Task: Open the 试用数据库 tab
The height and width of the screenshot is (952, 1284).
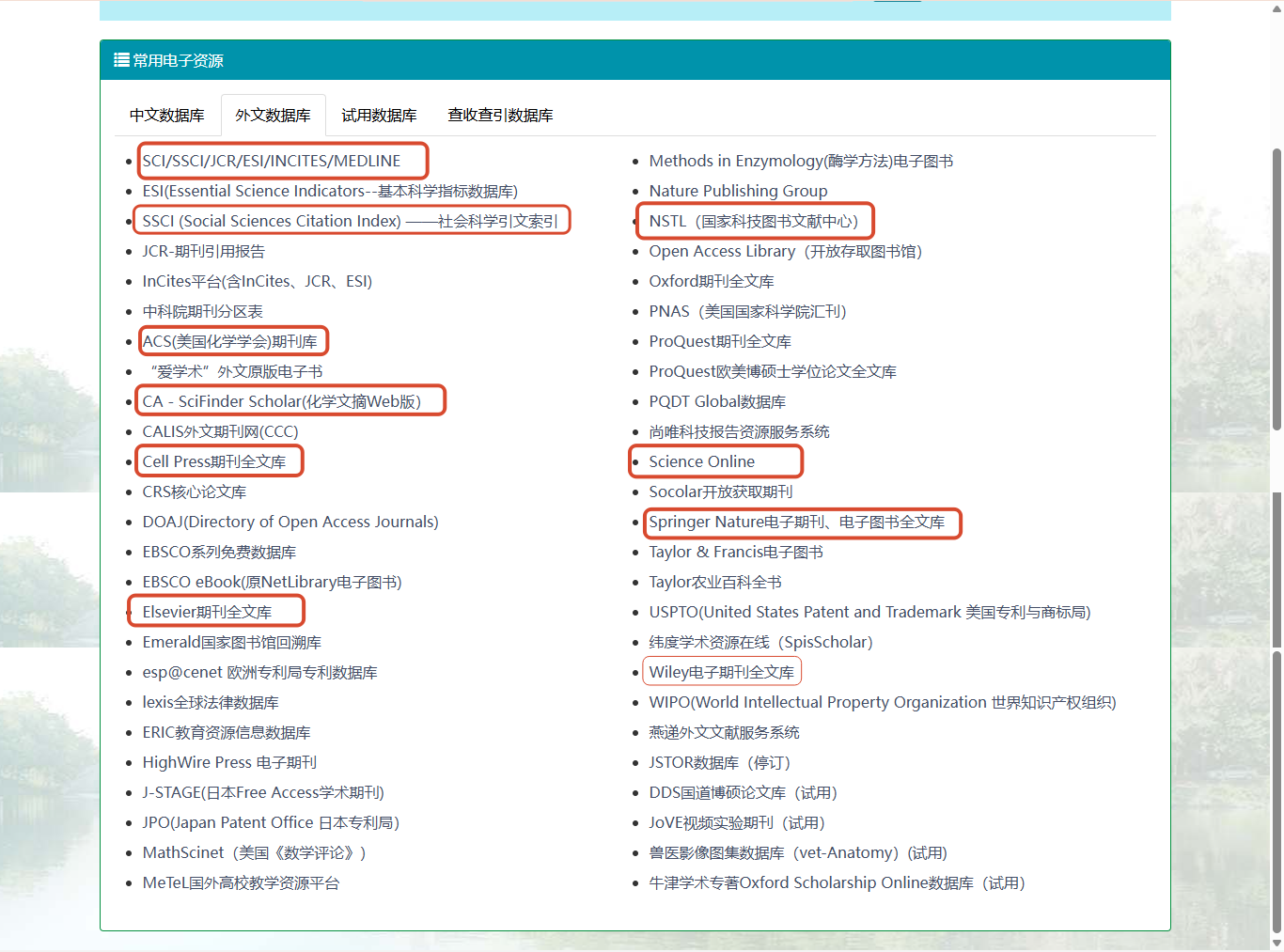Action: 379,116
